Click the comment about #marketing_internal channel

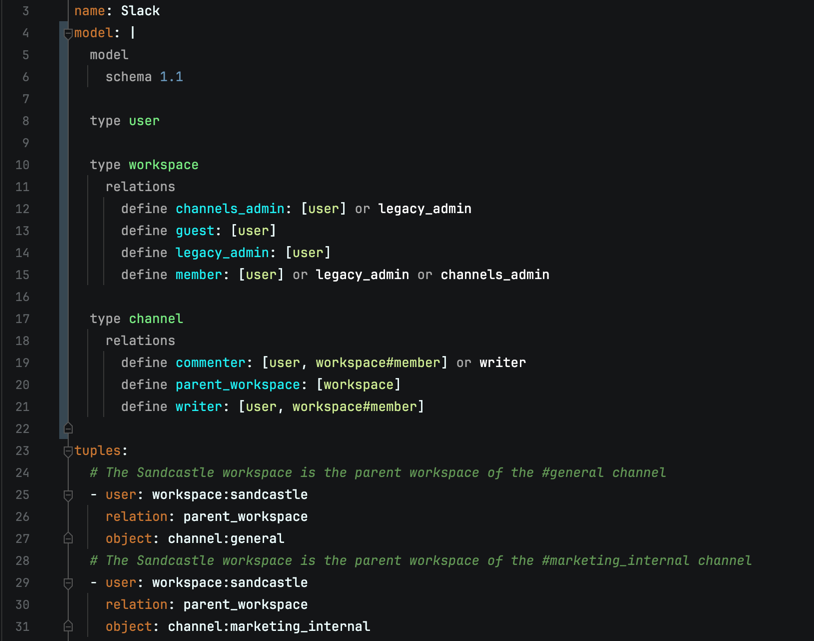[x=420, y=561]
